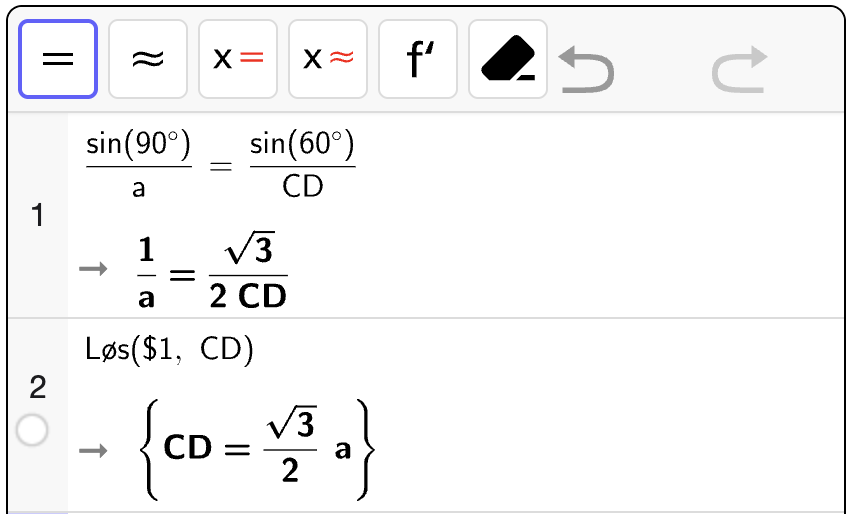Click the arrow before row 2 output
The width and height of the screenshot is (854, 514).
pyautogui.click(x=93, y=450)
